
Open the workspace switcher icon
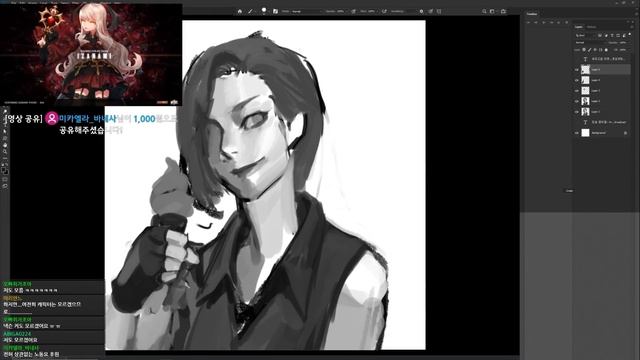click(x=492, y=11)
